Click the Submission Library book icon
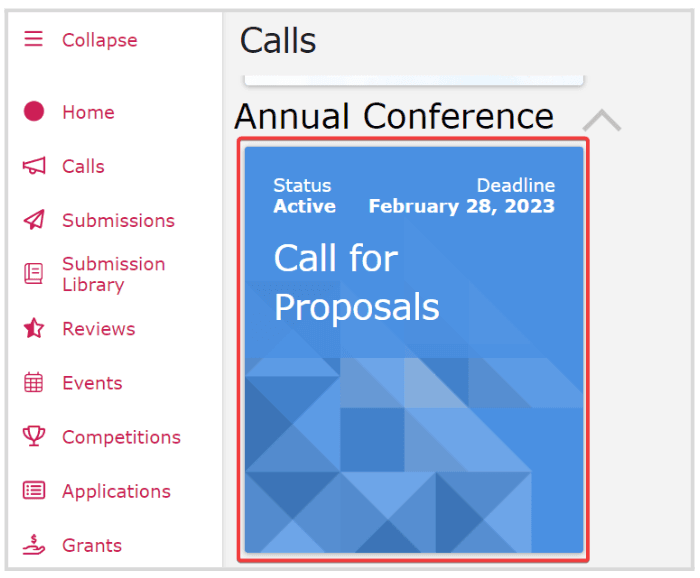 pos(33,274)
